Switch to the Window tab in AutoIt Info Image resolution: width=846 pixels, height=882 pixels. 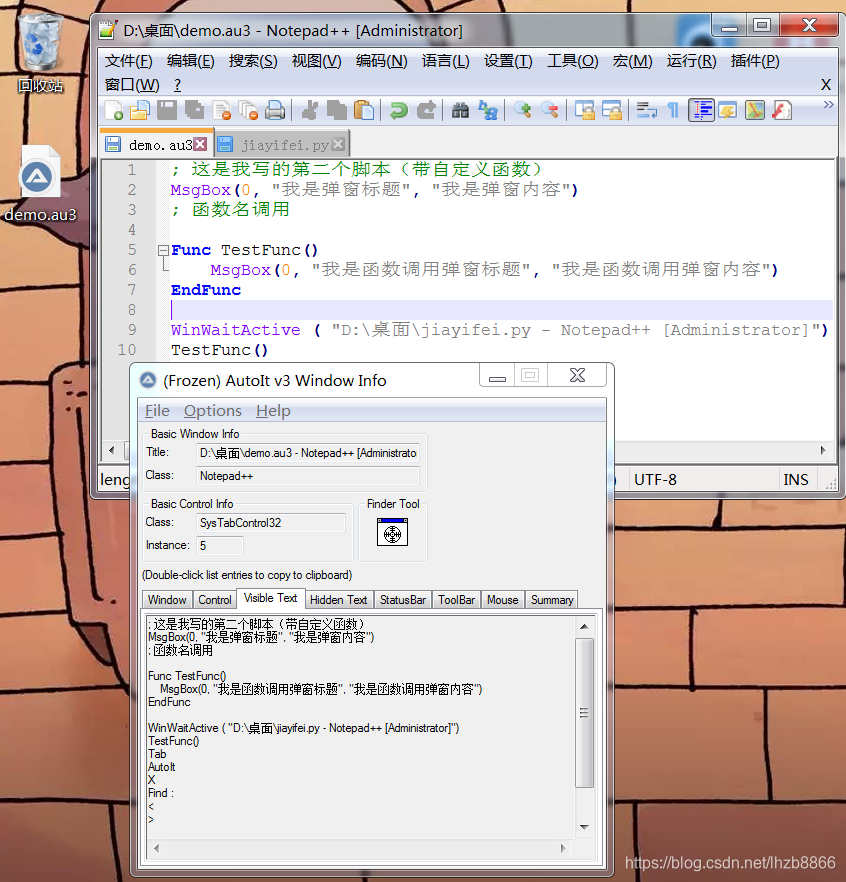167,600
